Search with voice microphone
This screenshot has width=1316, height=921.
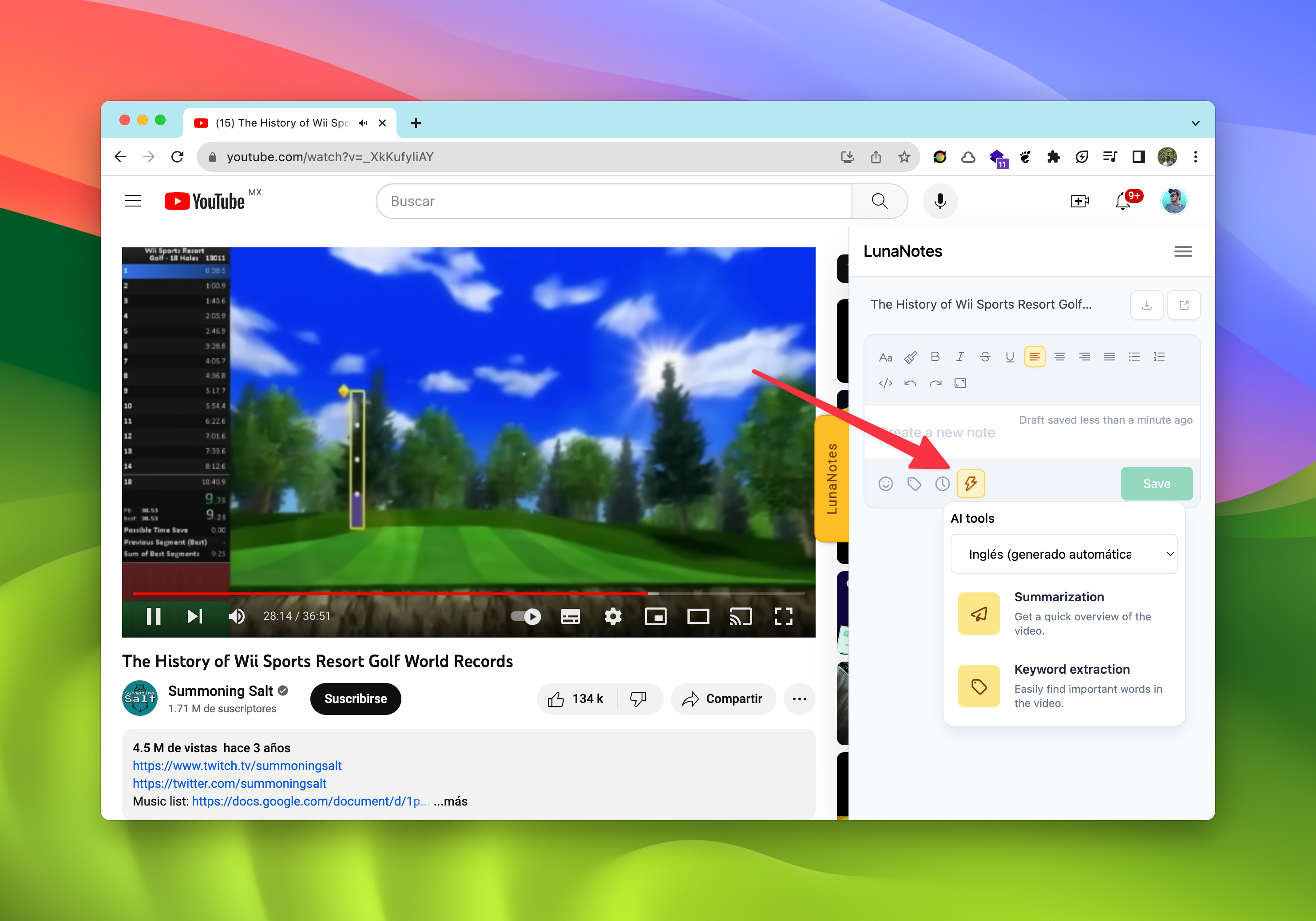[x=940, y=201]
